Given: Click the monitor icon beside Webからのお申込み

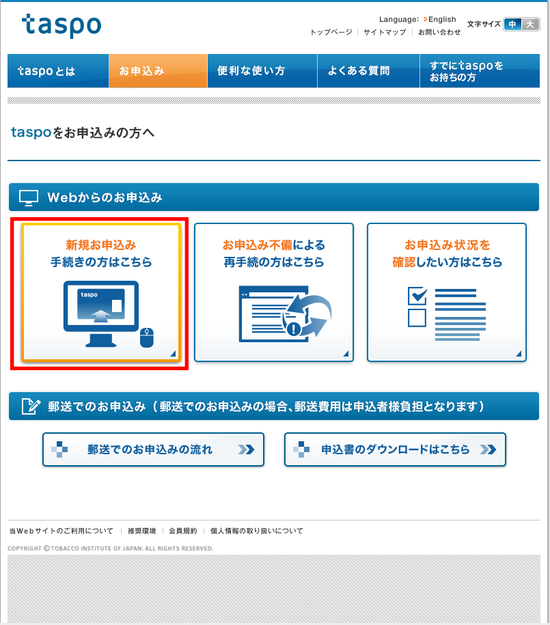Looking at the screenshot, I should [x=29, y=198].
